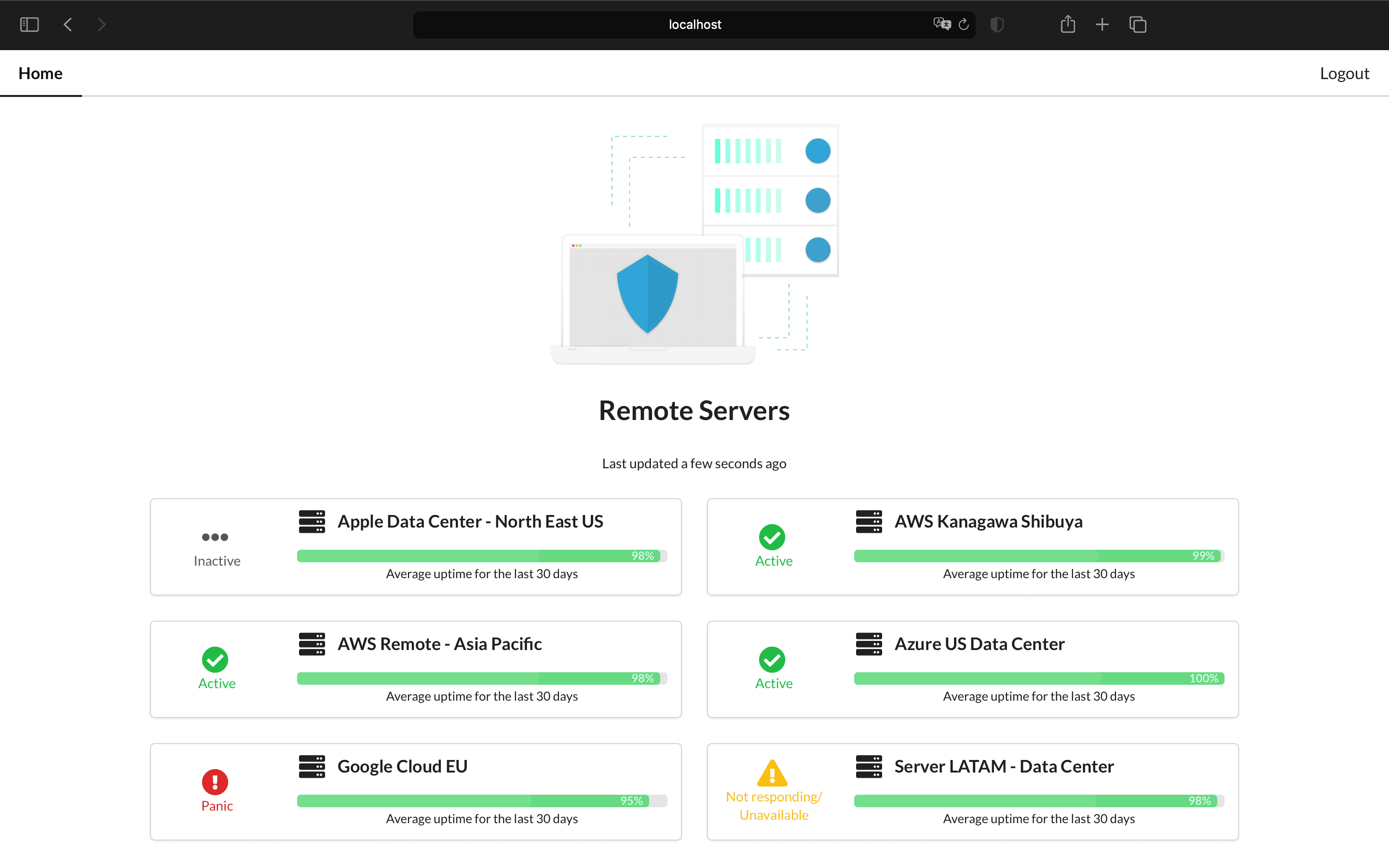This screenshot has height=868, width=1389.
Task: Select the average uptime caption under Google Cloud EU
Action: 481,819
